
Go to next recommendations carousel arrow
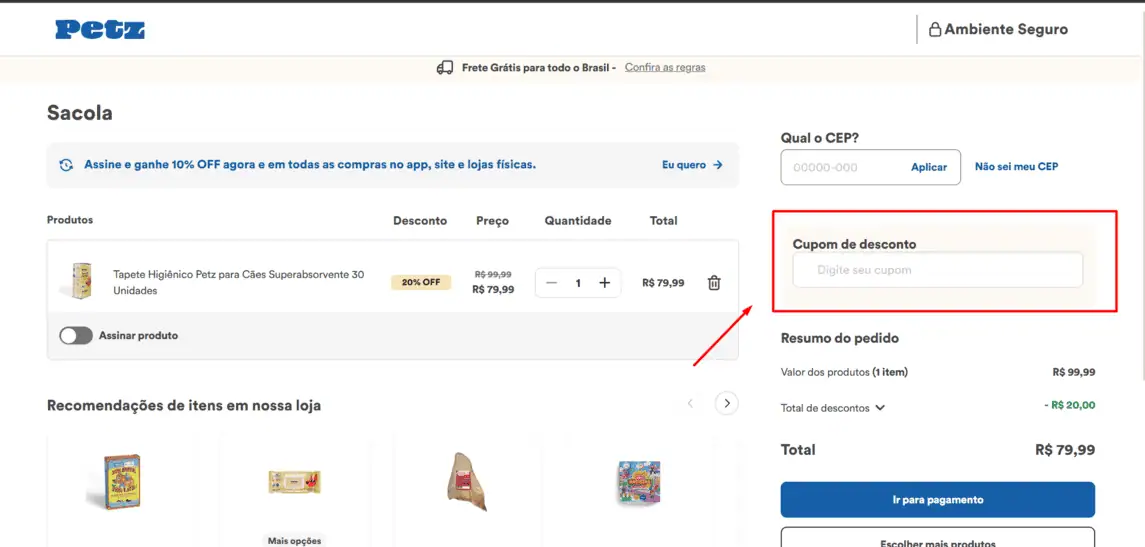[727, 403]
